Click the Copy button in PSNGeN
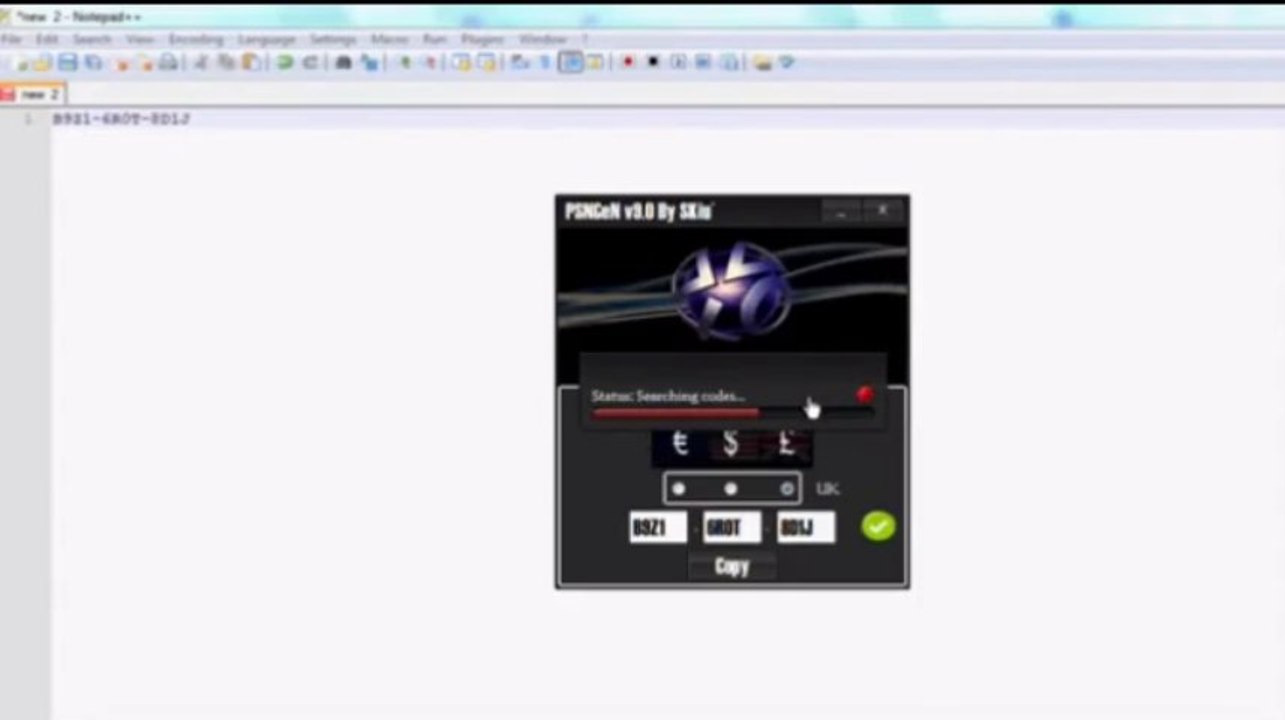The height and width of the screenshot is (720, 1285). coord(732,566)
